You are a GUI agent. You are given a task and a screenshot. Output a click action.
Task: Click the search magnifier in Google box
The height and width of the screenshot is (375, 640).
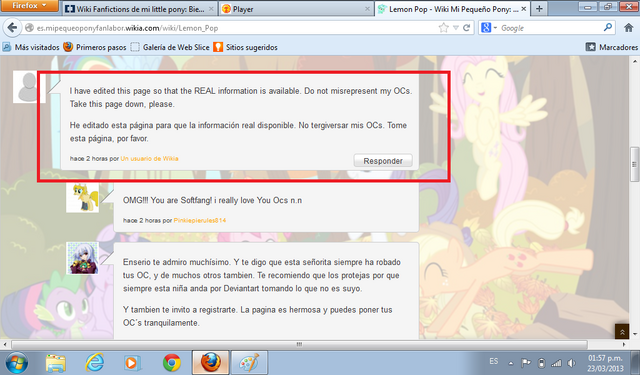(x=607, y=28)
